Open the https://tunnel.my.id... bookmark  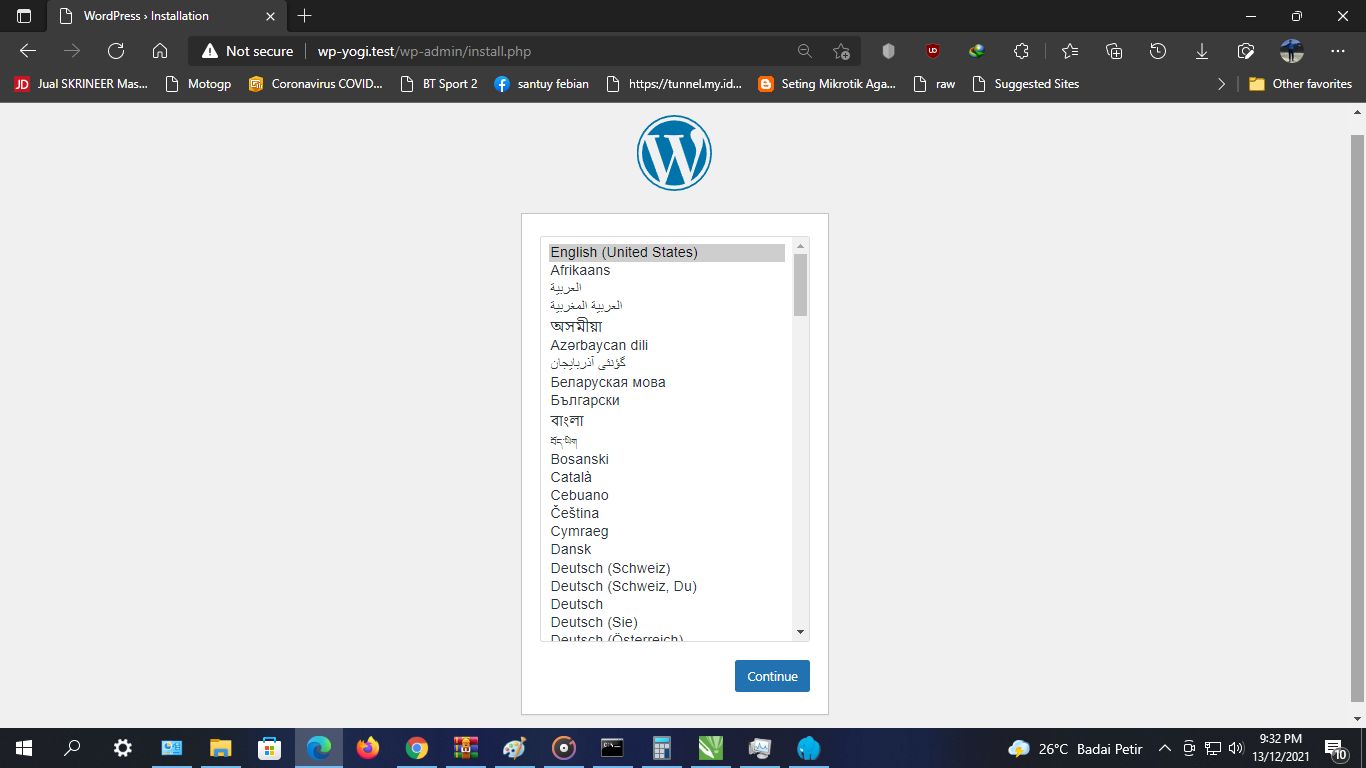tap(674, 84)
